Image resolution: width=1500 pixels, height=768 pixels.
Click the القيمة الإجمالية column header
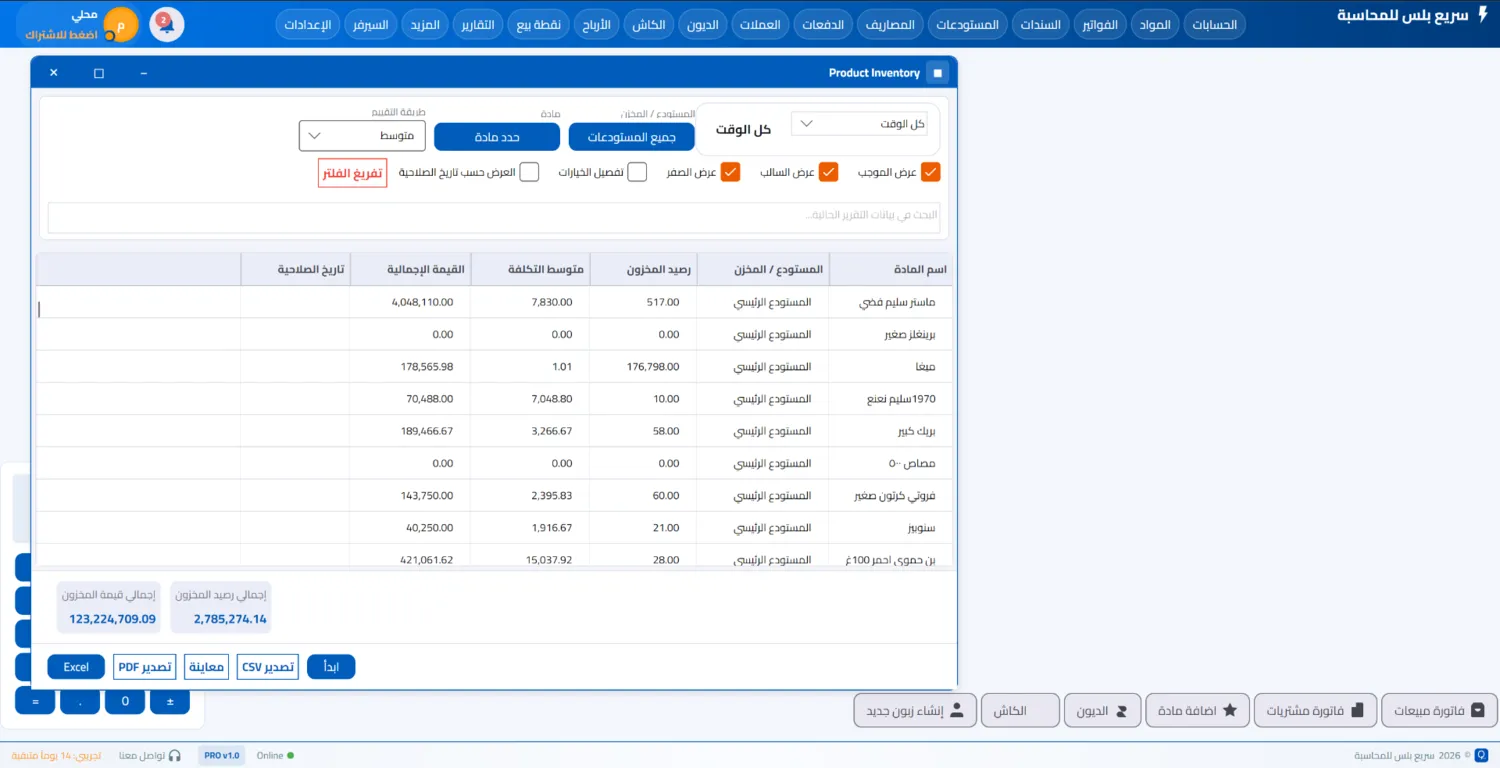pos(410,270)
